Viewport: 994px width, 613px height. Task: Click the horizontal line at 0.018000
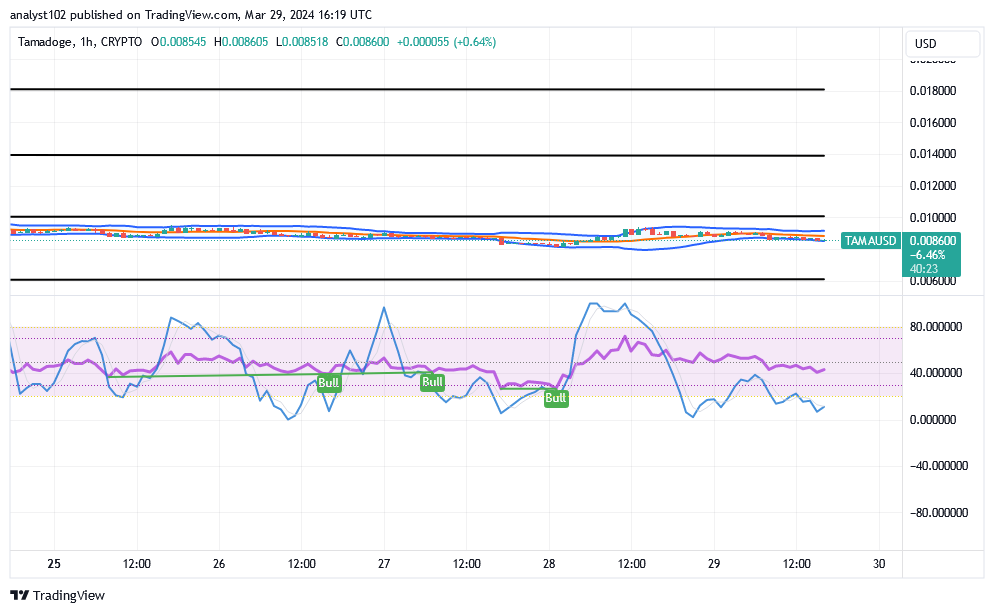click(417, 89)
